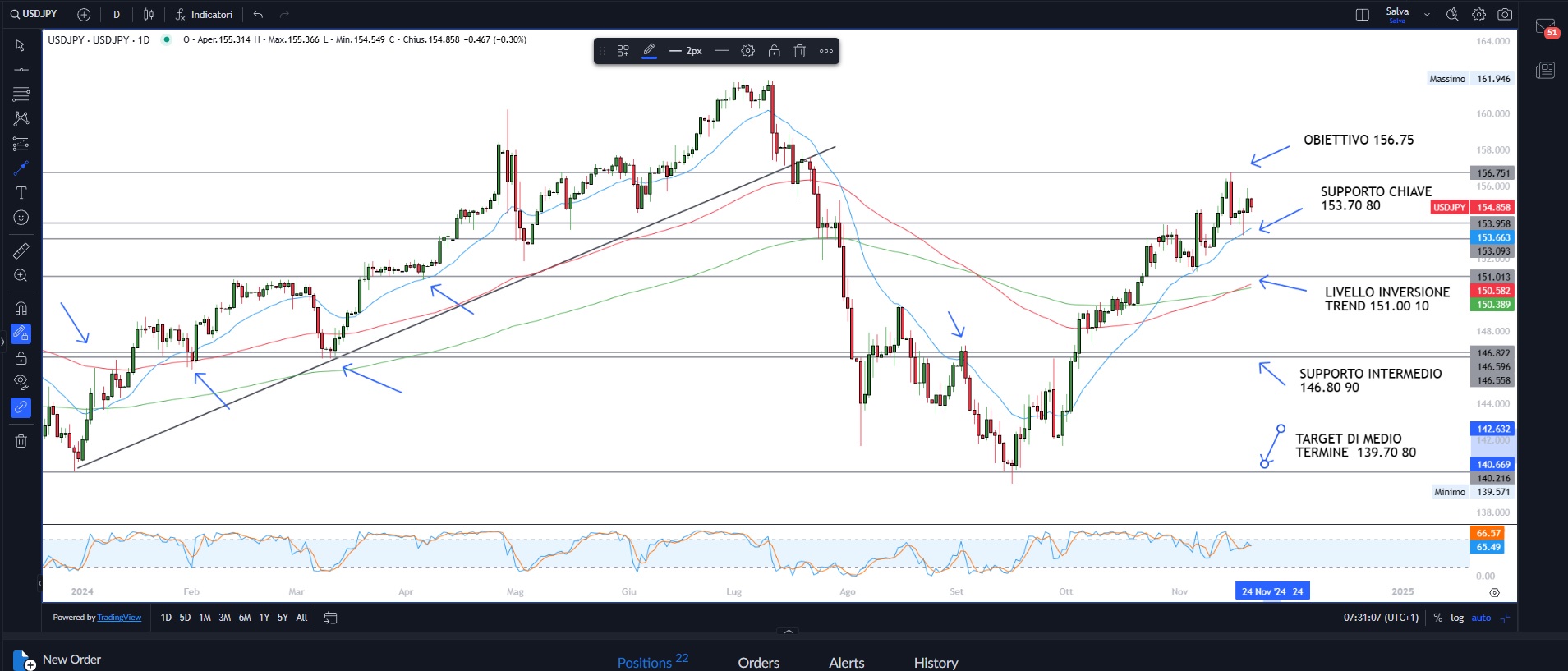This screenshot has width=1568, height=671.
Task: Open the History tab
Action: point(936,662)
